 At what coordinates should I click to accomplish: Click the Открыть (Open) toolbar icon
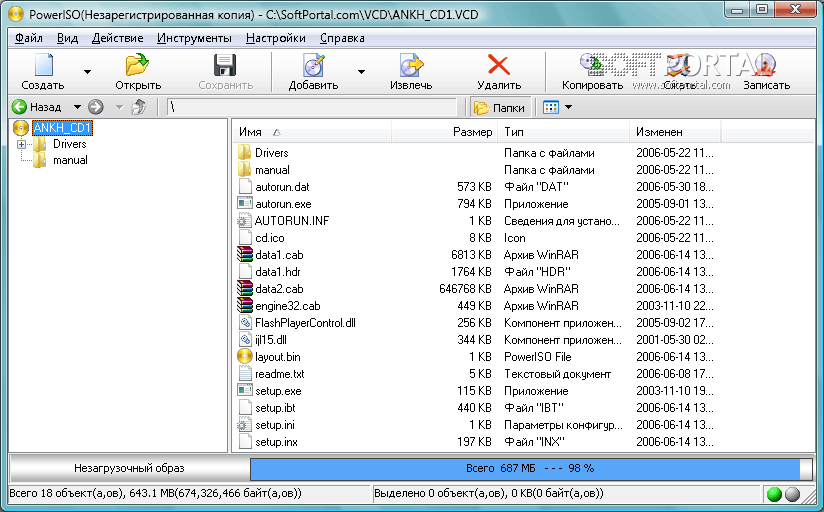[x=137, y=67]
